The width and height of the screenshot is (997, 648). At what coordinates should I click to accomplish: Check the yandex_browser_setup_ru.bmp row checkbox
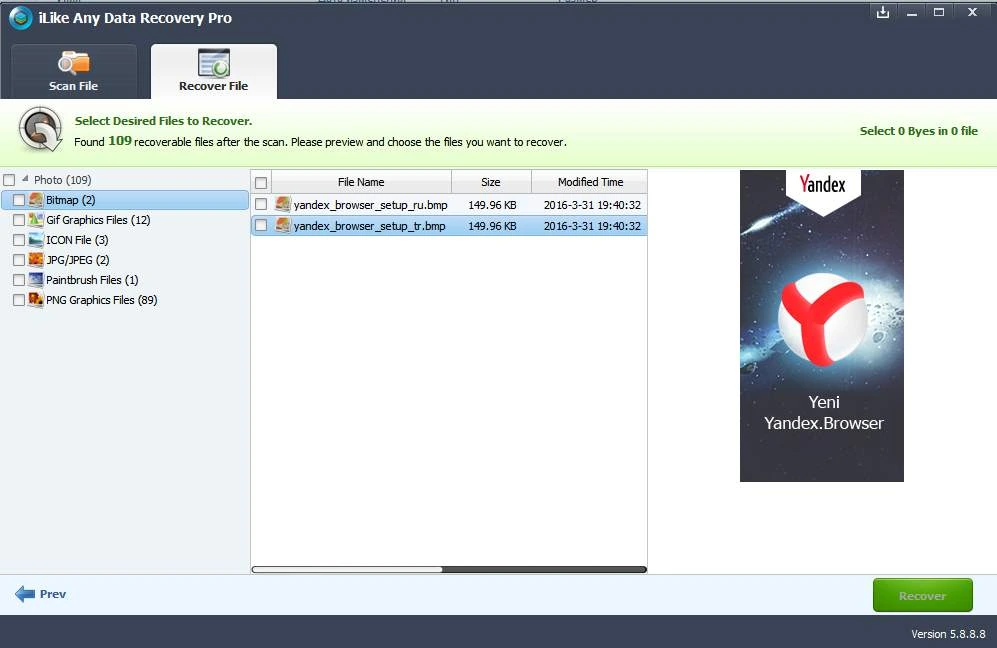point(261,204)
